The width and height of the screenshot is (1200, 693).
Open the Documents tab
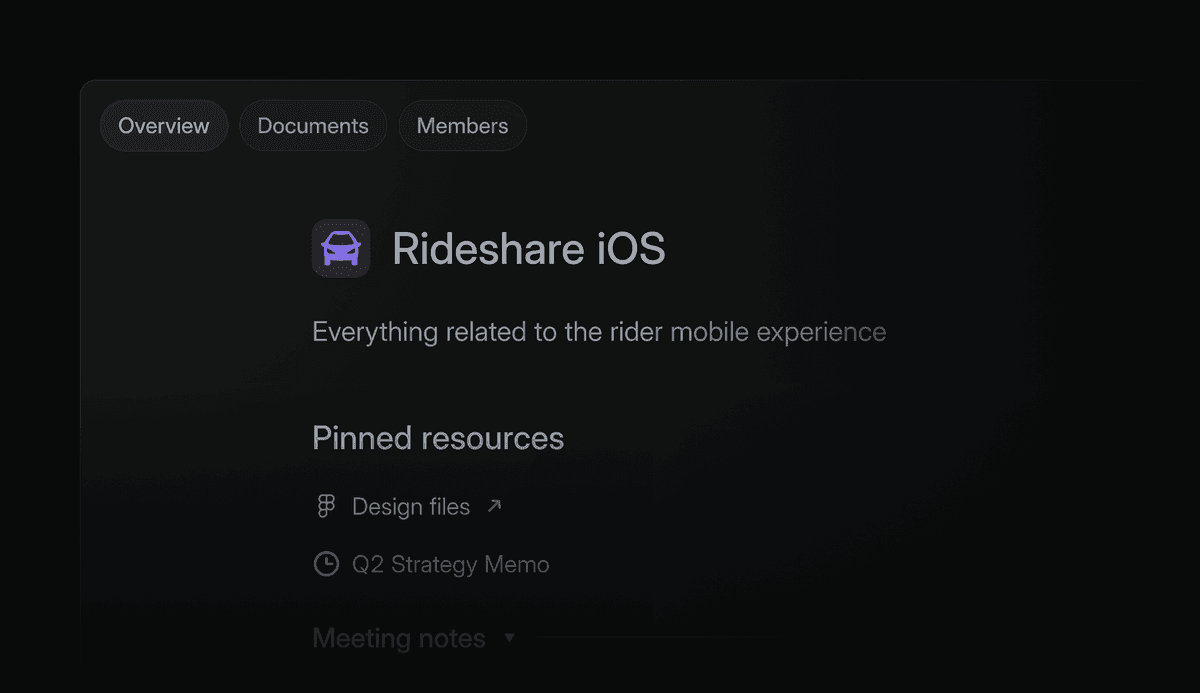click(x=313, y=126)
